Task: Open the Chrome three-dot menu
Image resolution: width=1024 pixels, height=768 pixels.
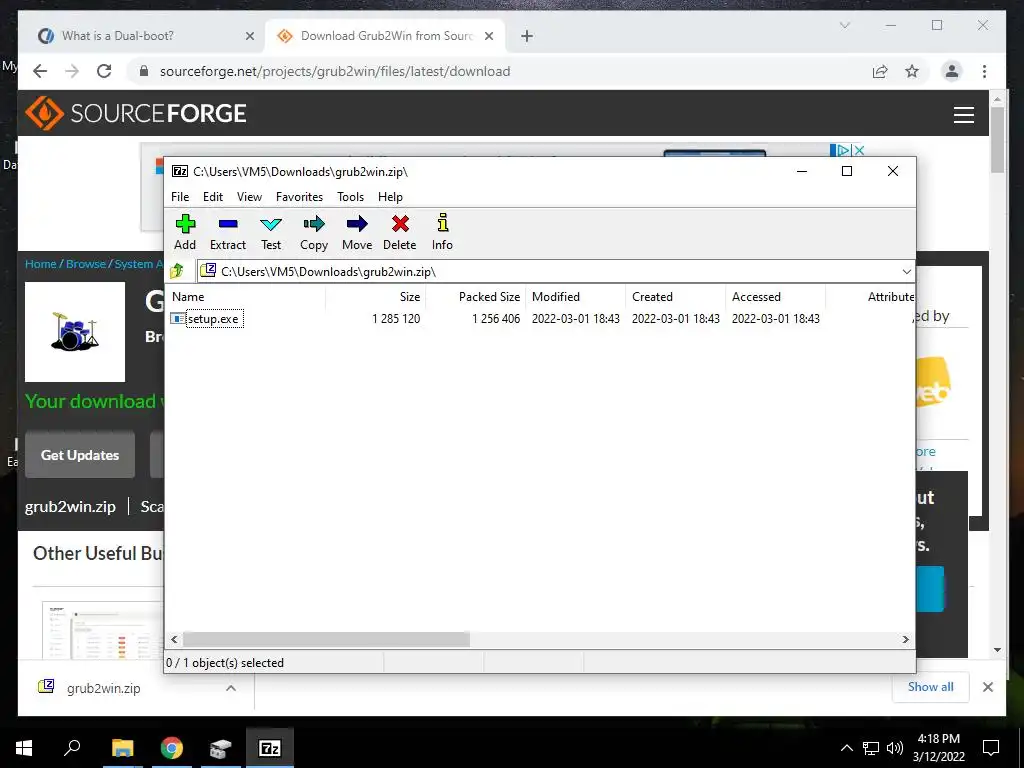Action: (x=984, y=71)
